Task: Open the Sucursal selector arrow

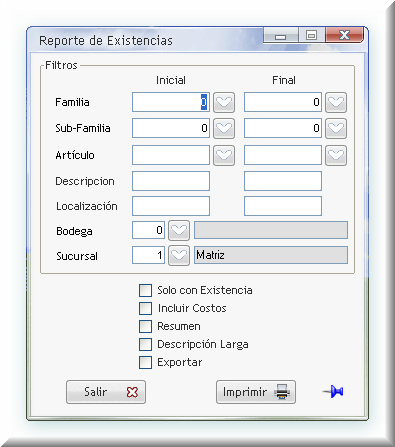Action: [x=179, y=255]
